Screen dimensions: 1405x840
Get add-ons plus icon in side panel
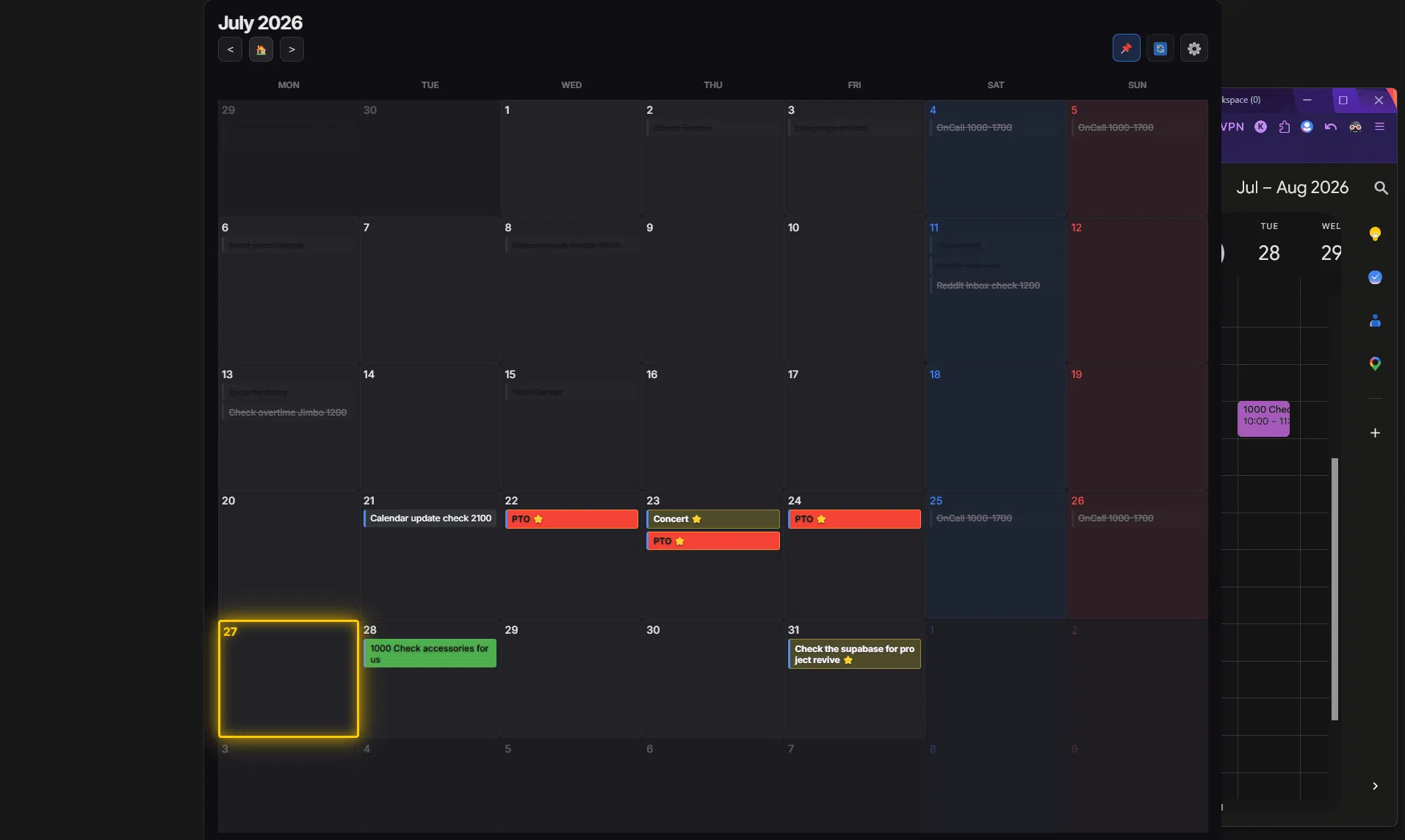[x=1375, y=433]
